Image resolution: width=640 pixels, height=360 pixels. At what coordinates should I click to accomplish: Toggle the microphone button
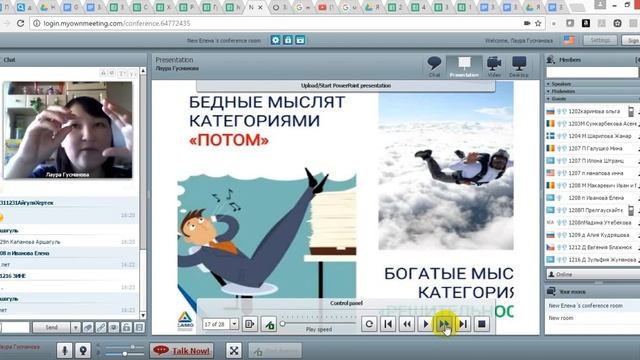coord(64,351)
